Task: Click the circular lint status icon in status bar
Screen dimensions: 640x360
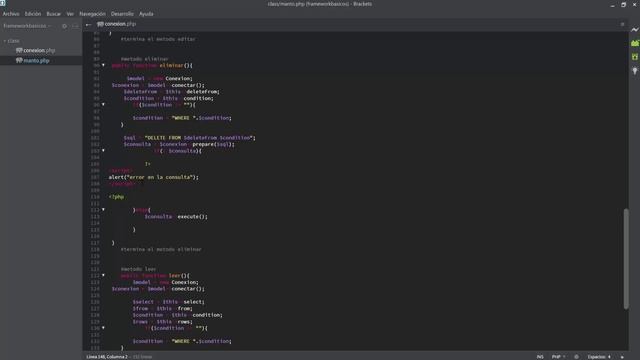Action: [x=576, y=357]
